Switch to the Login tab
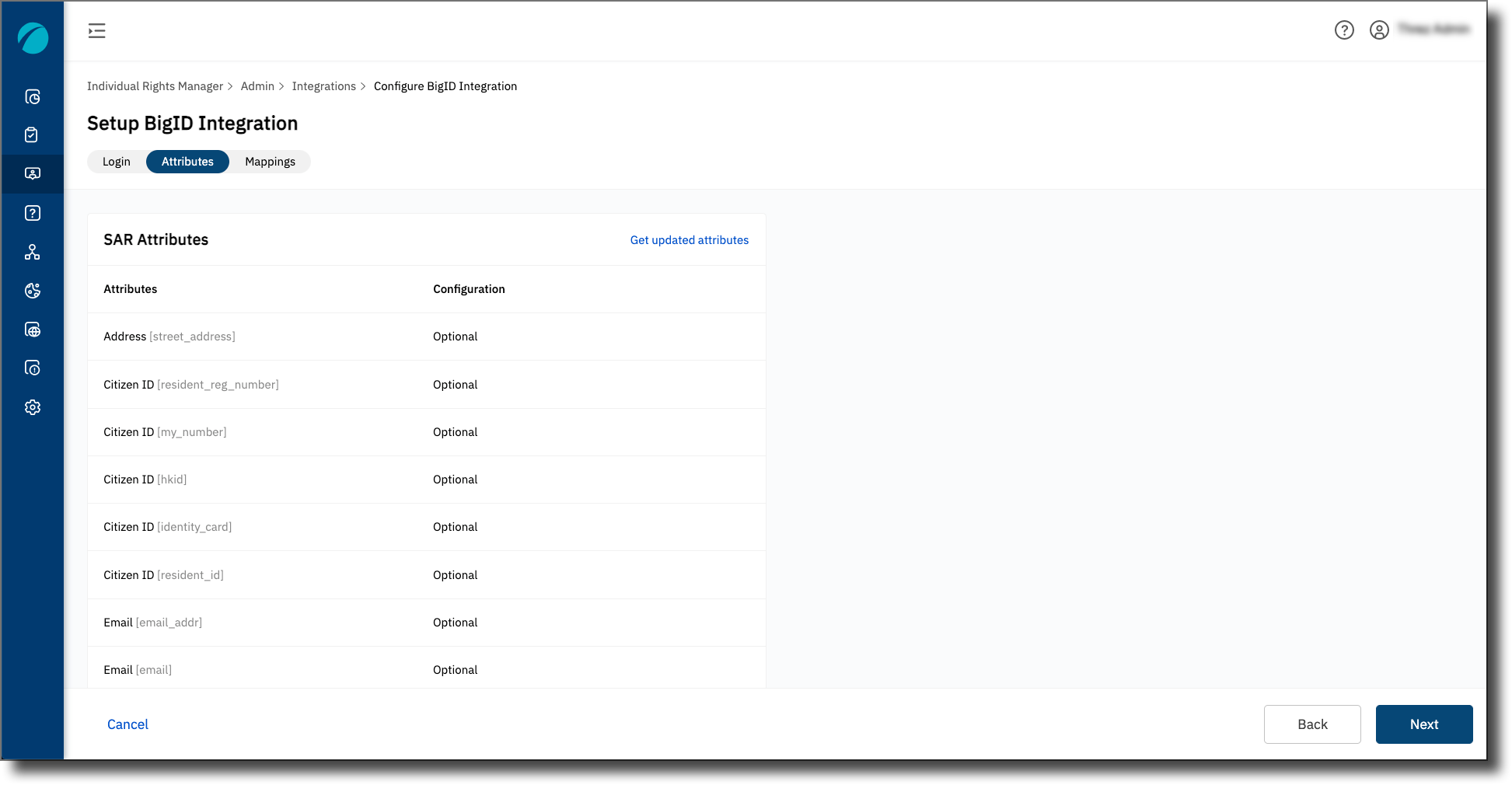Image resolution: width=1512 pixels, height=785 pixels. point(116,161)
